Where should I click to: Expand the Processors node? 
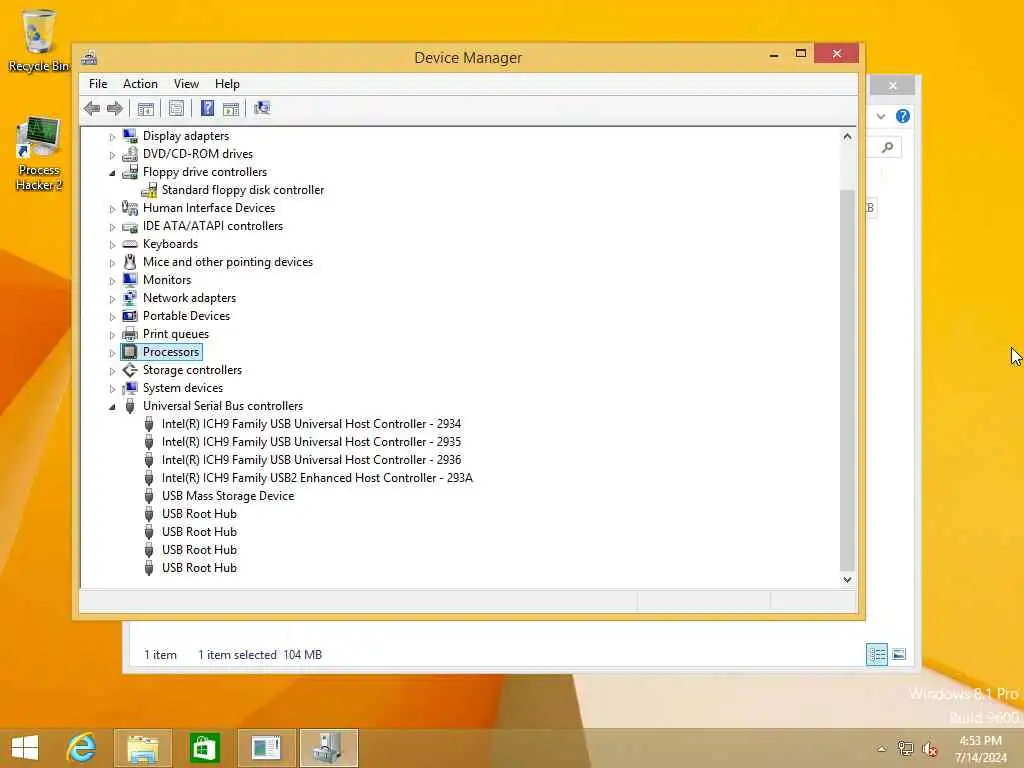point(112,353)
